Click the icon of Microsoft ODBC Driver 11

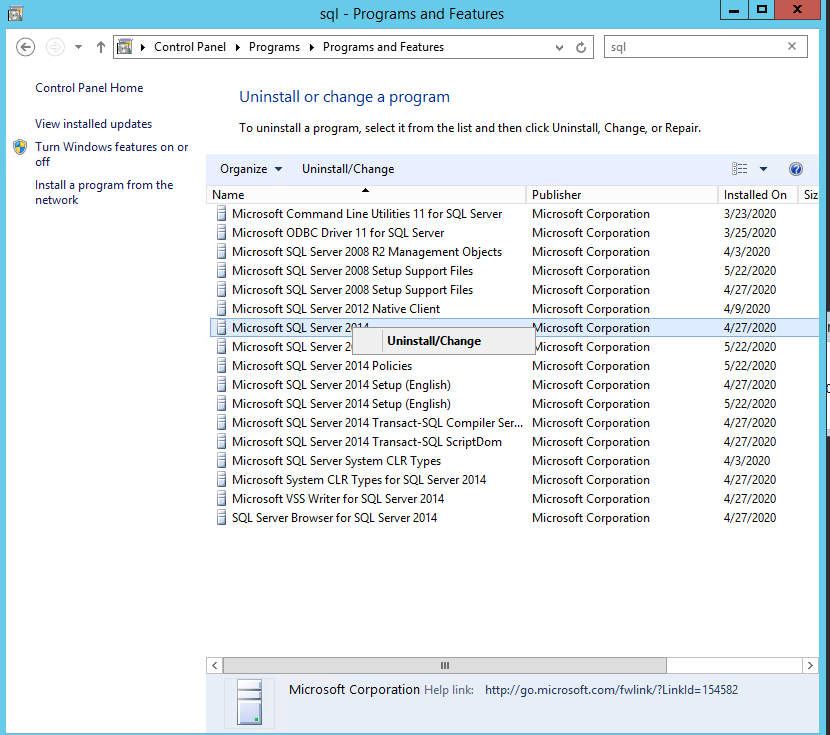221,233
